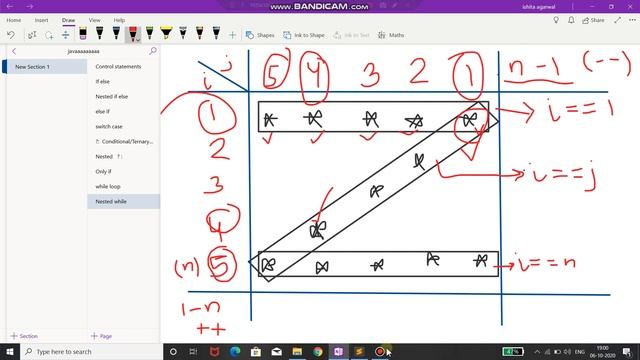The height and width of the screenshot is (360, 640).
Task: Add a new section
Action: 24,336
